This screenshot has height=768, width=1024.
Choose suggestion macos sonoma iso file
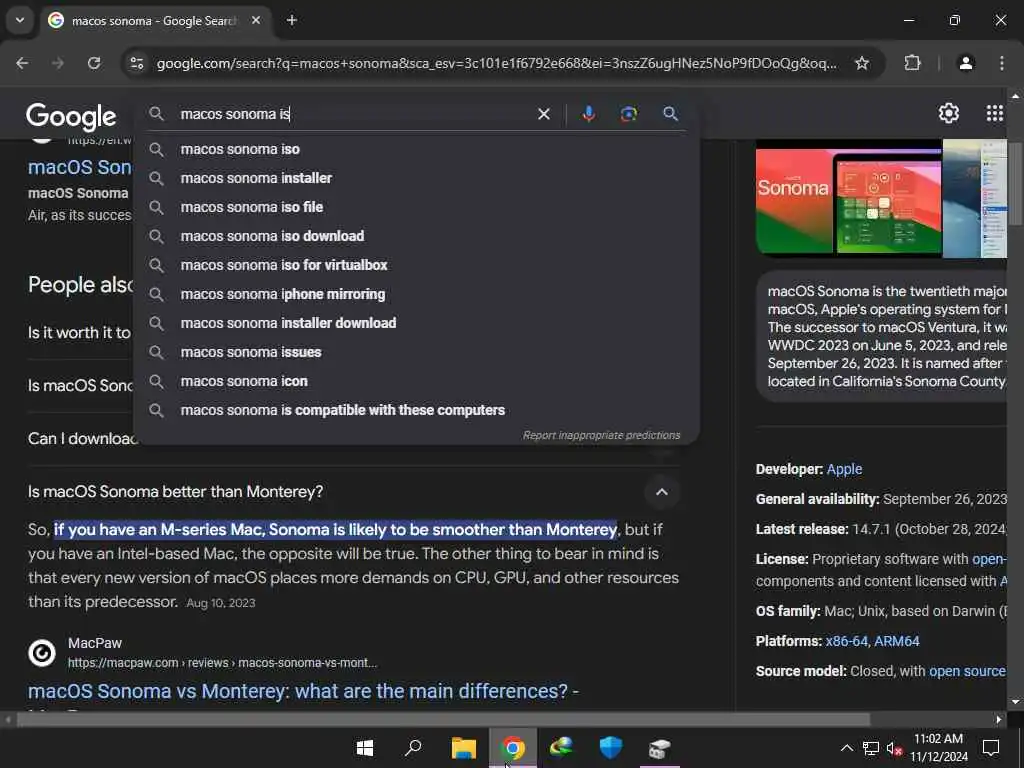[x=417, y=207]
